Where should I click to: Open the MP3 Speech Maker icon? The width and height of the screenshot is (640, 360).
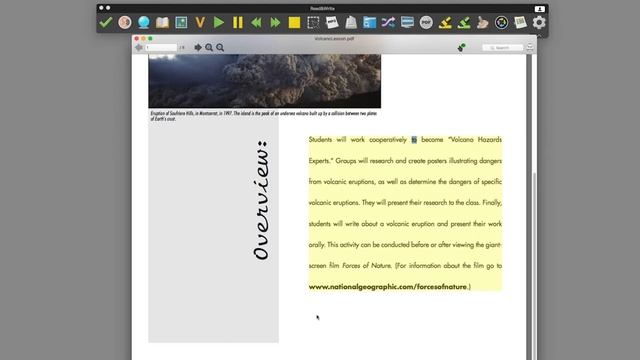click(x=332, y=22)
